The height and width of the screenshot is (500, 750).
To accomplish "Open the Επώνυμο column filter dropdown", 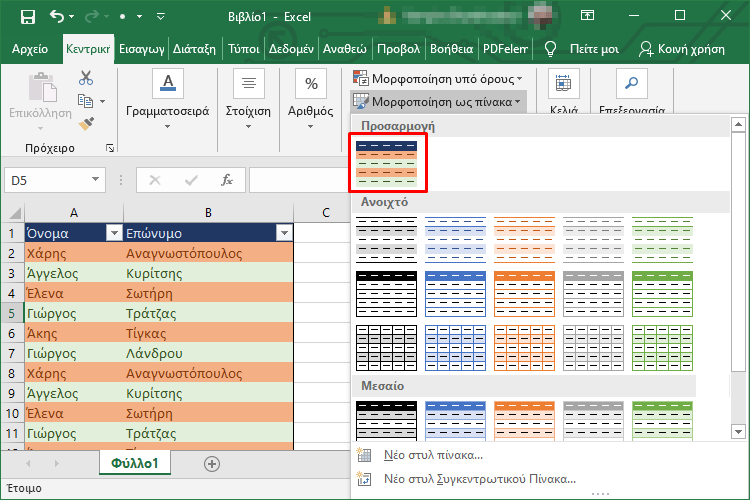I will pos(285,233).
